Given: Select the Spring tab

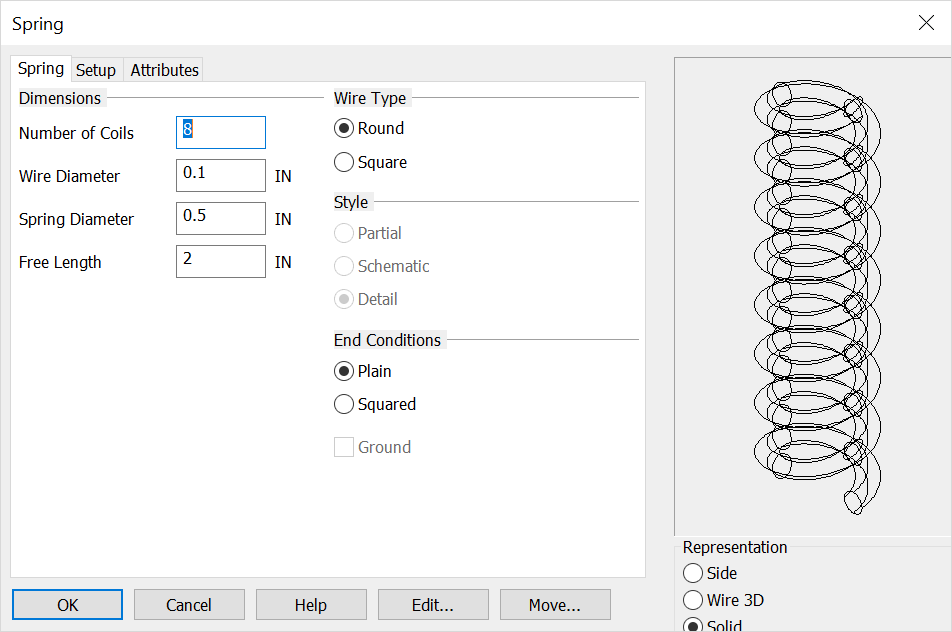Looking at the screenshot, I should click(x=40, y=69).
